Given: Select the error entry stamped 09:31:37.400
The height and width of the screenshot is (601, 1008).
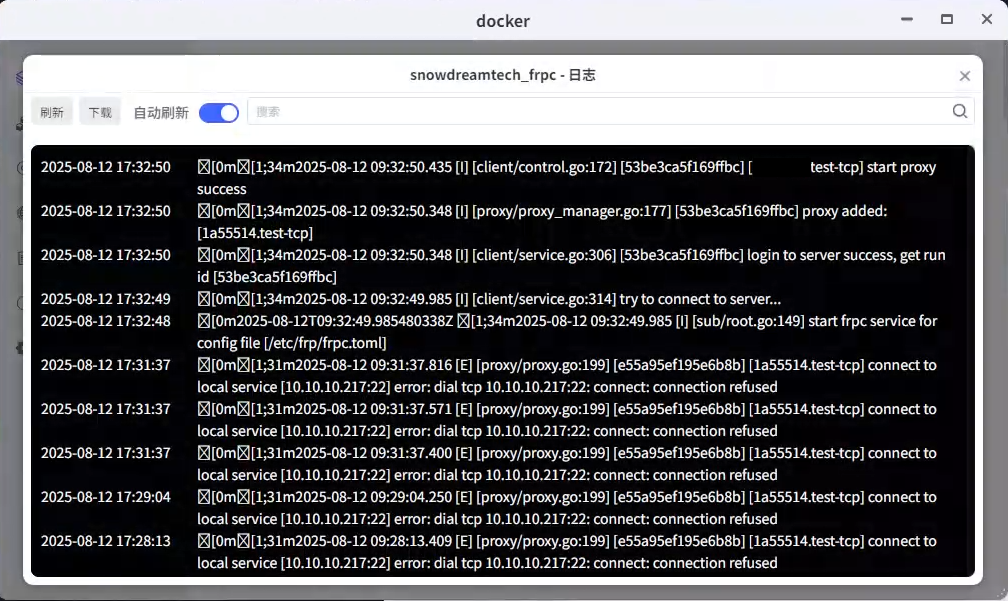Looking at the screenshot, I should coord(566,464).
